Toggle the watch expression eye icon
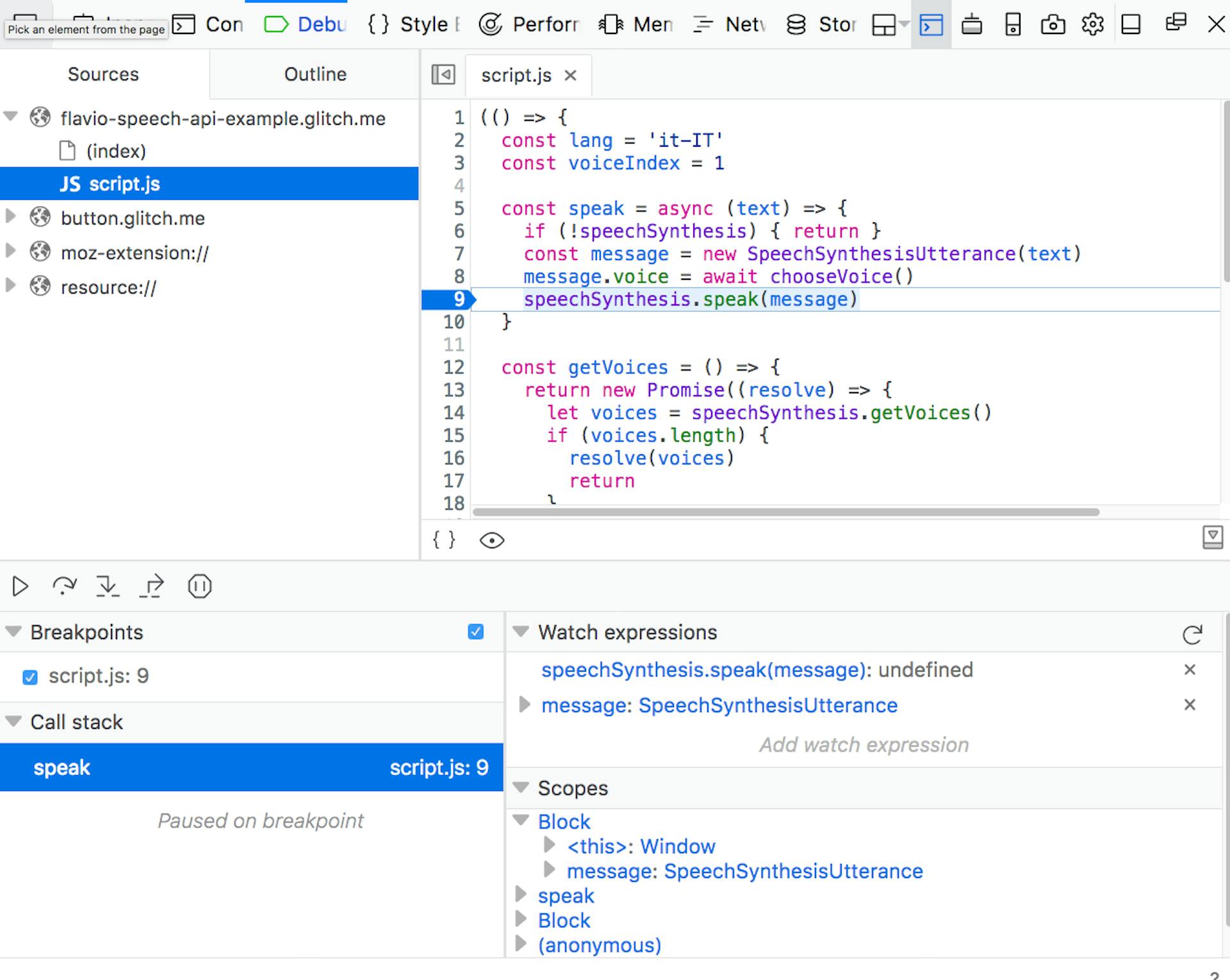Screen dimensions: 1230x980 point(491,540)
